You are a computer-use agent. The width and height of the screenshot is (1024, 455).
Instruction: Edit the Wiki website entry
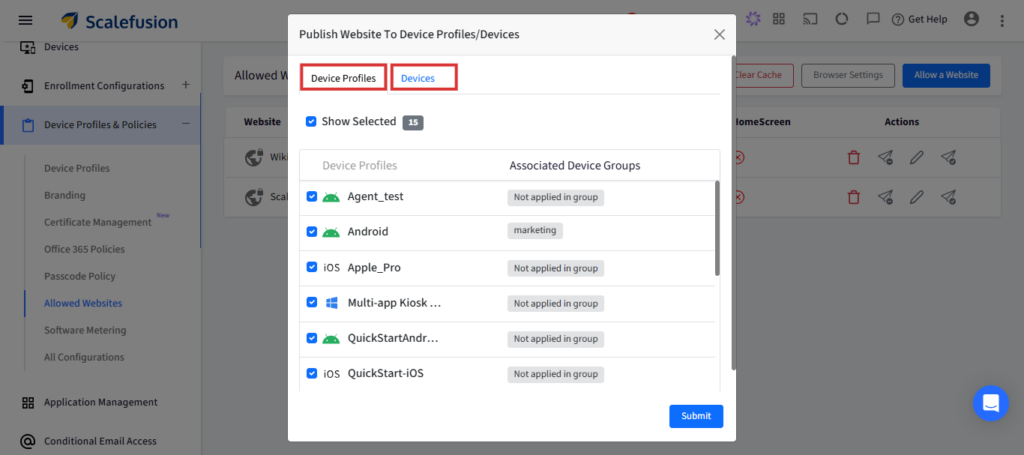(x=917, y=157)
